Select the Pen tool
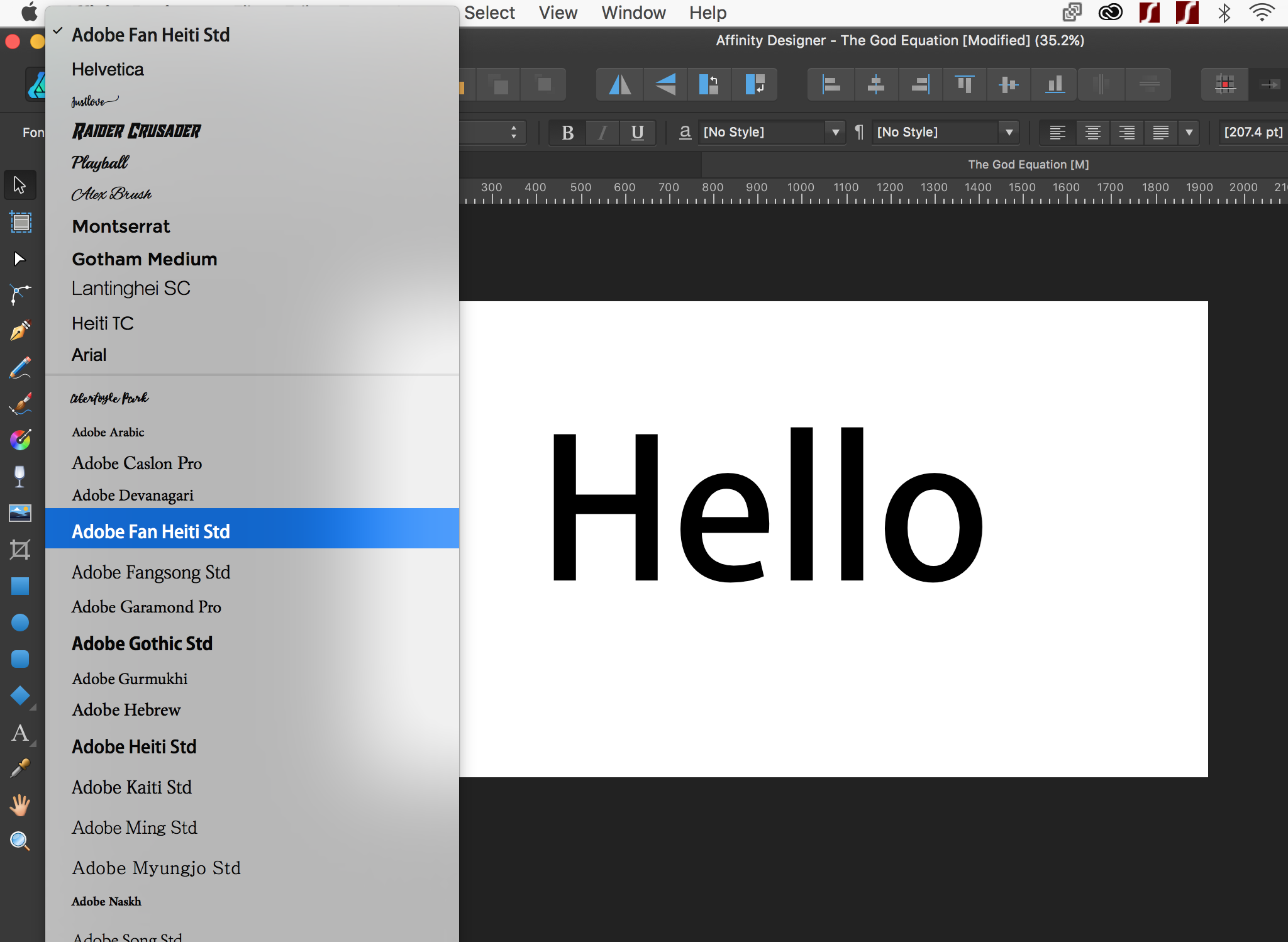Image resolution: width=1288 pixels, height=942 pixels. click(20, 330)
